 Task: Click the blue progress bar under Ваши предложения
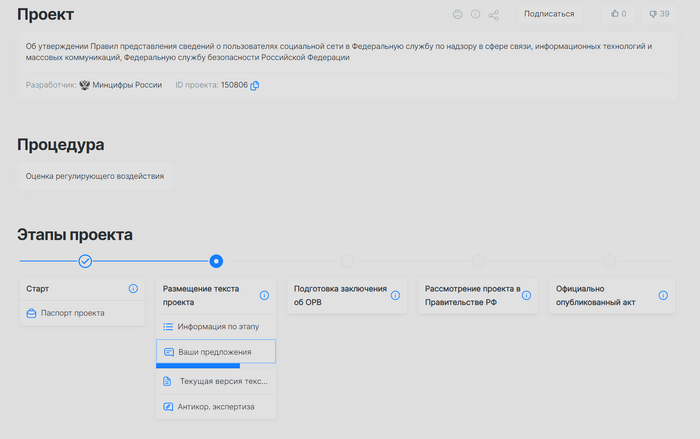coord(198,366)
